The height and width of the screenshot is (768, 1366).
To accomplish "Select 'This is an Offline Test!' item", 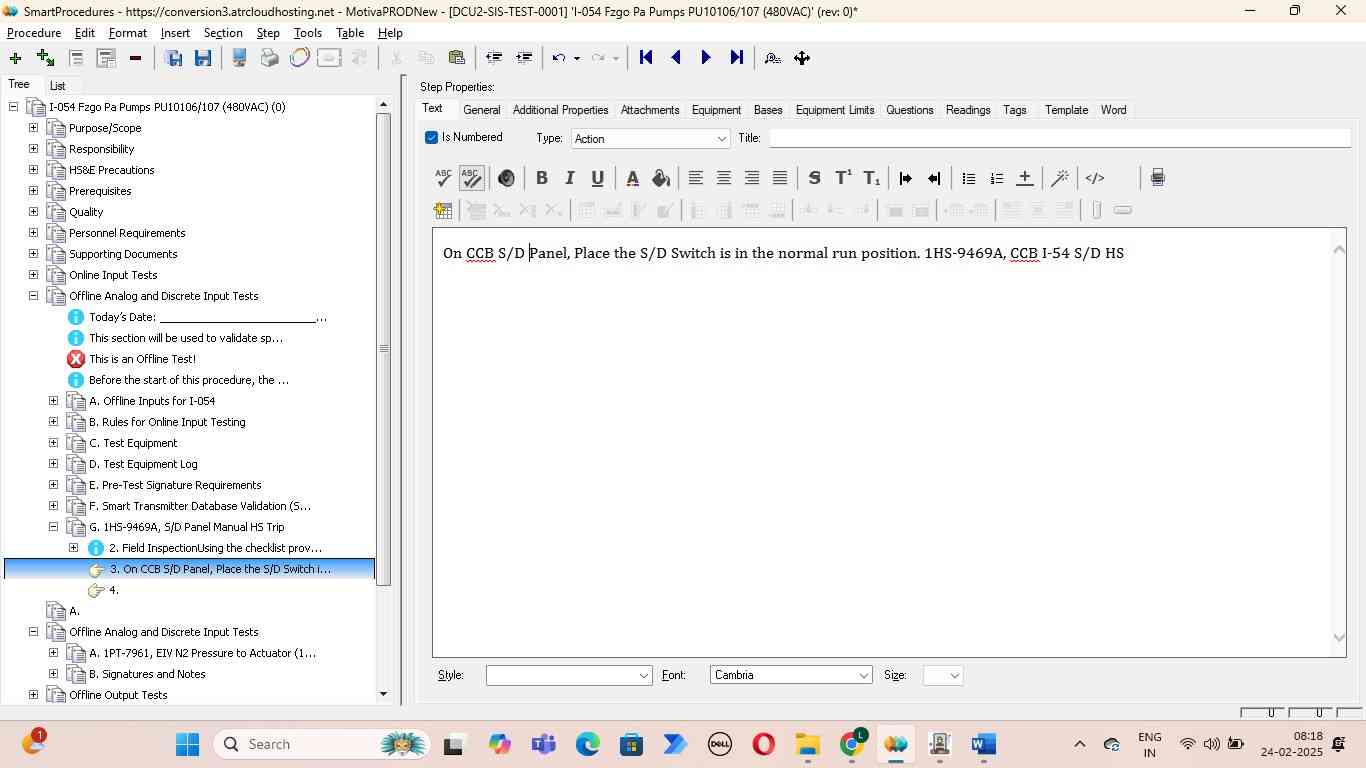I will click(x=142, y=359).
